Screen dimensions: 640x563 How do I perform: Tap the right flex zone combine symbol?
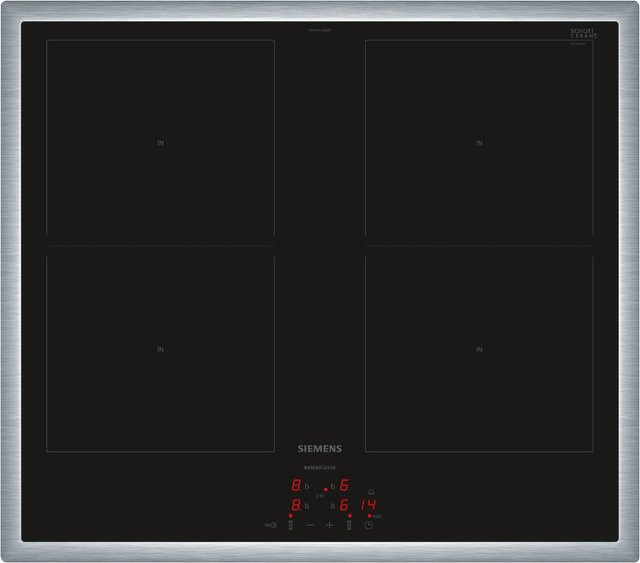pyautogui.click(x=349, y=525)
